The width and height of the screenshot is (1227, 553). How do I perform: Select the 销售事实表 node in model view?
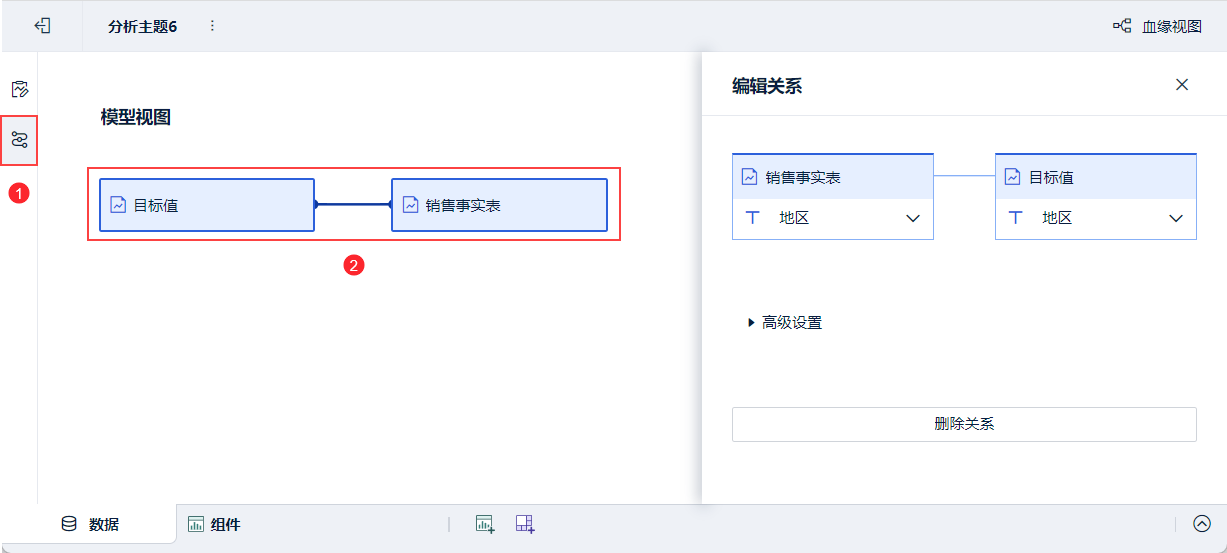pyautogui.click(x=499, y=205)
